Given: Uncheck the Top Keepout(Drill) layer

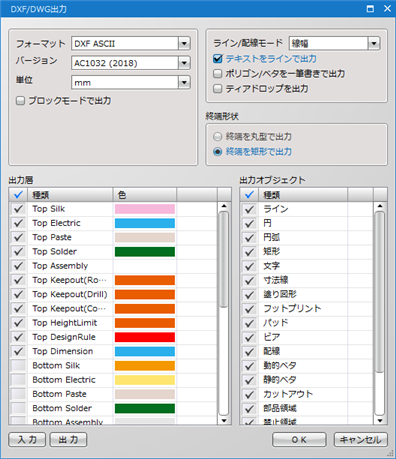Looking at the screenshot, I should pyautogui.click(x=18, y=294).
